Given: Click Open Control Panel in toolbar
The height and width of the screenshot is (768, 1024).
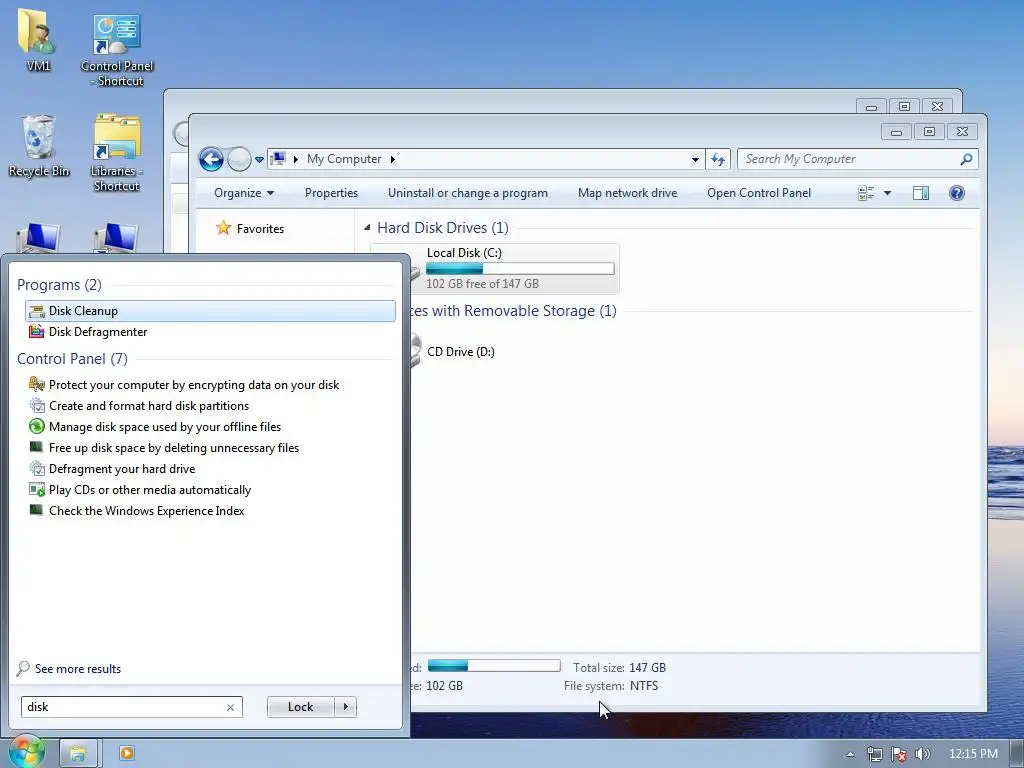Looking at the screenshot, I should (759, 193).
